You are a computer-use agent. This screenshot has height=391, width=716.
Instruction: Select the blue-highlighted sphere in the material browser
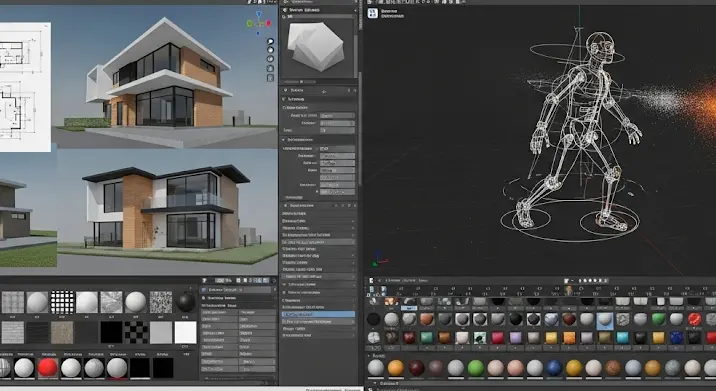click(x=605, y=320)
